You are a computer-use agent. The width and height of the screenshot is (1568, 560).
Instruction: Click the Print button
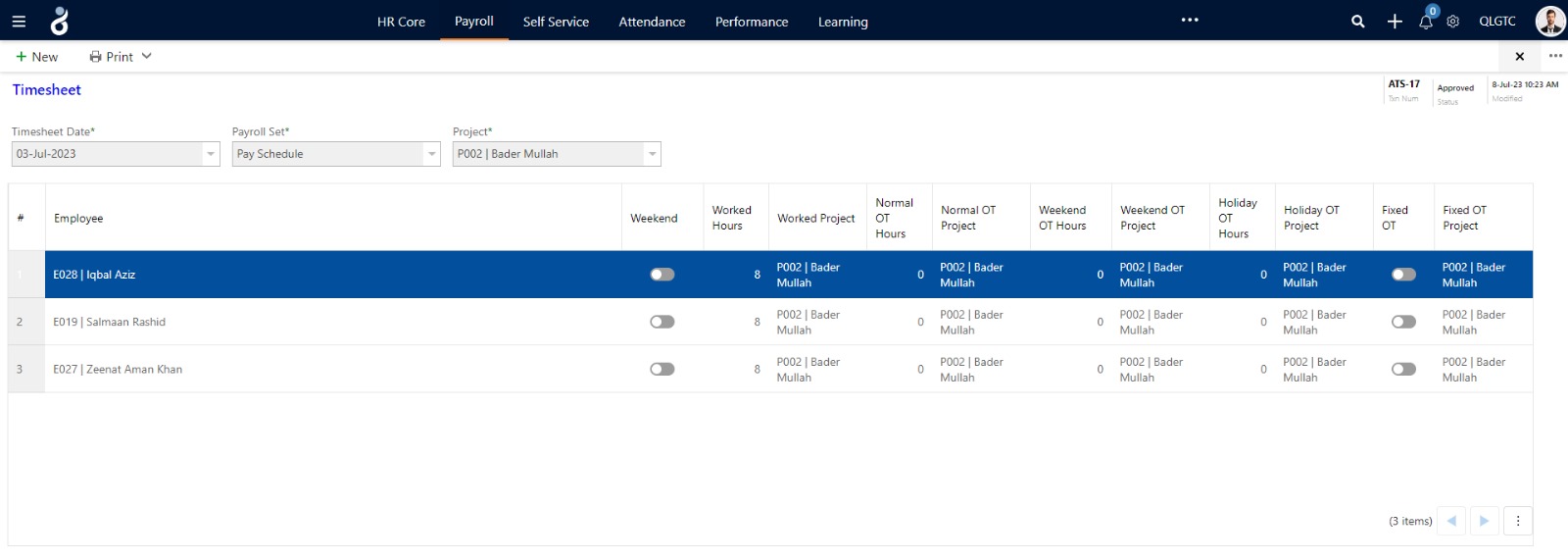coord(112,57)
